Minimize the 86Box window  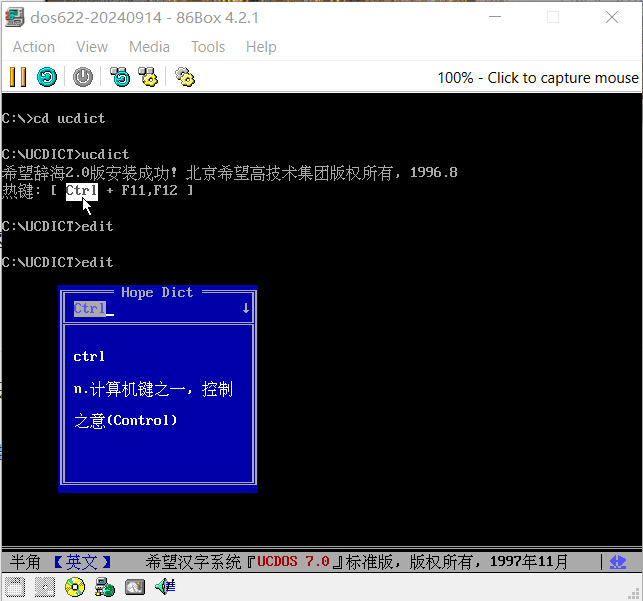[x=495, y=17]
